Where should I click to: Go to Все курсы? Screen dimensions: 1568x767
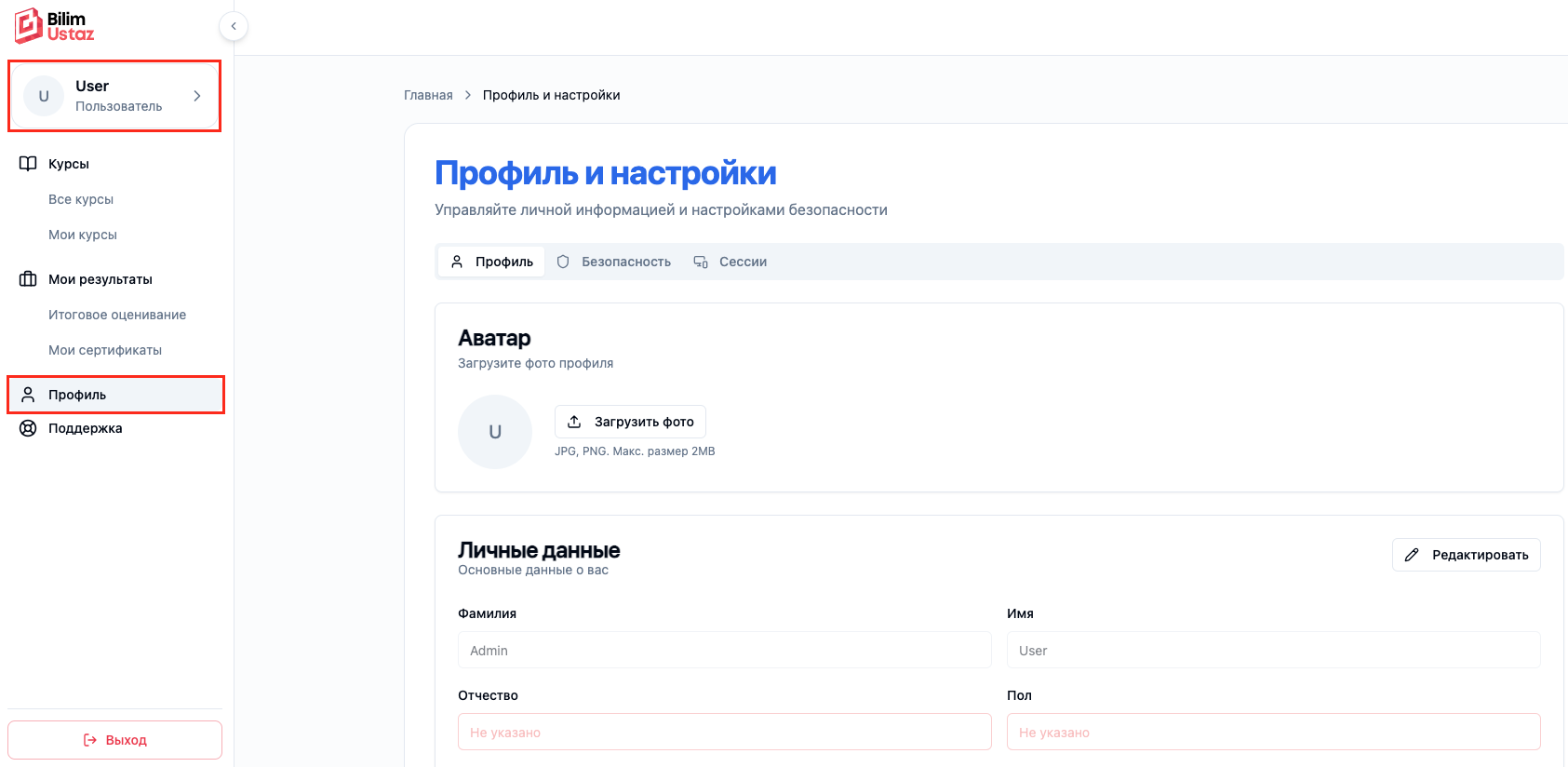(x=81, y=199)
